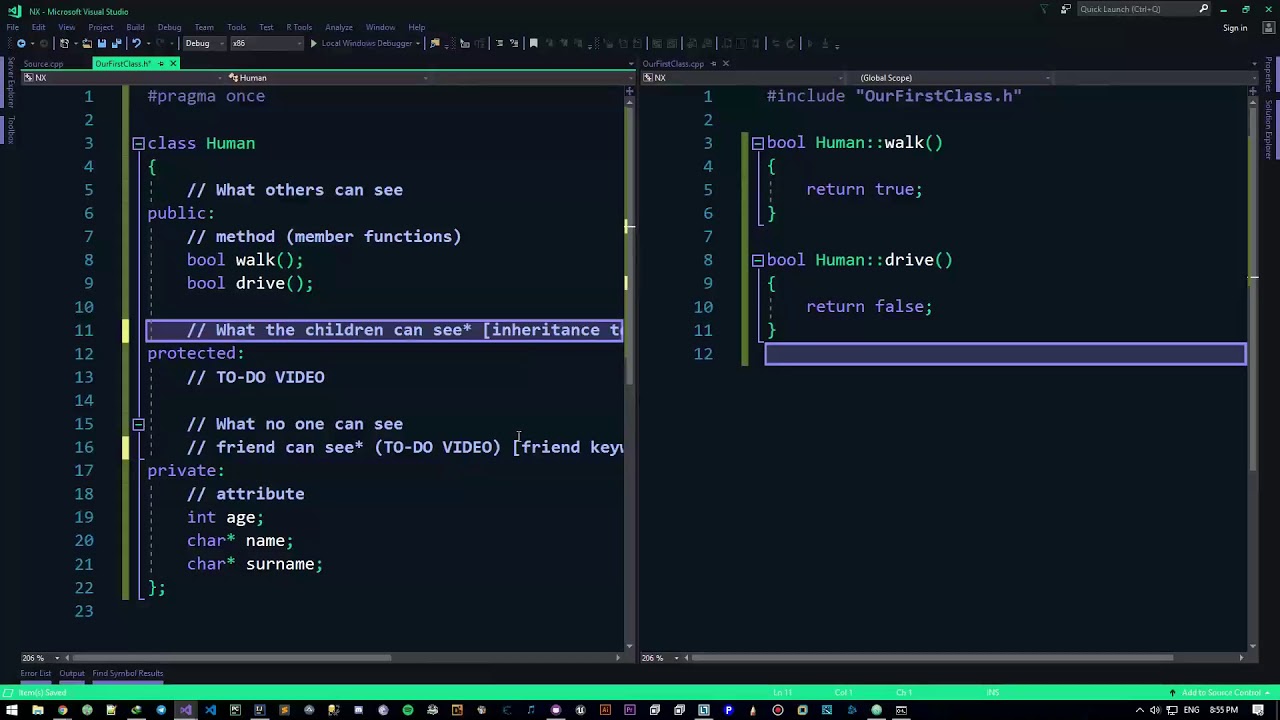The height and width of the screenshot is (720, 1280).
Task: Select the OurFirstClass.cpp tab
Action: click(x=673, y=64)
